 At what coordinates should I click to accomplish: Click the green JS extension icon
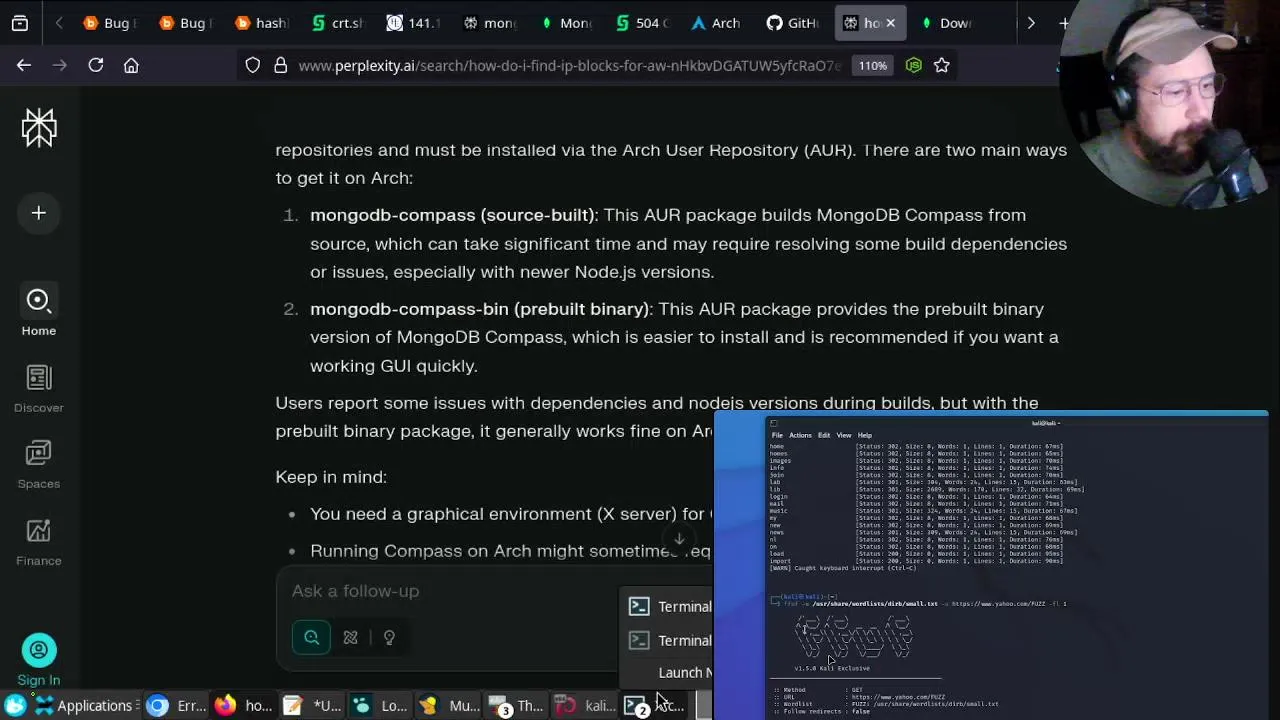[x=913, y=65]
